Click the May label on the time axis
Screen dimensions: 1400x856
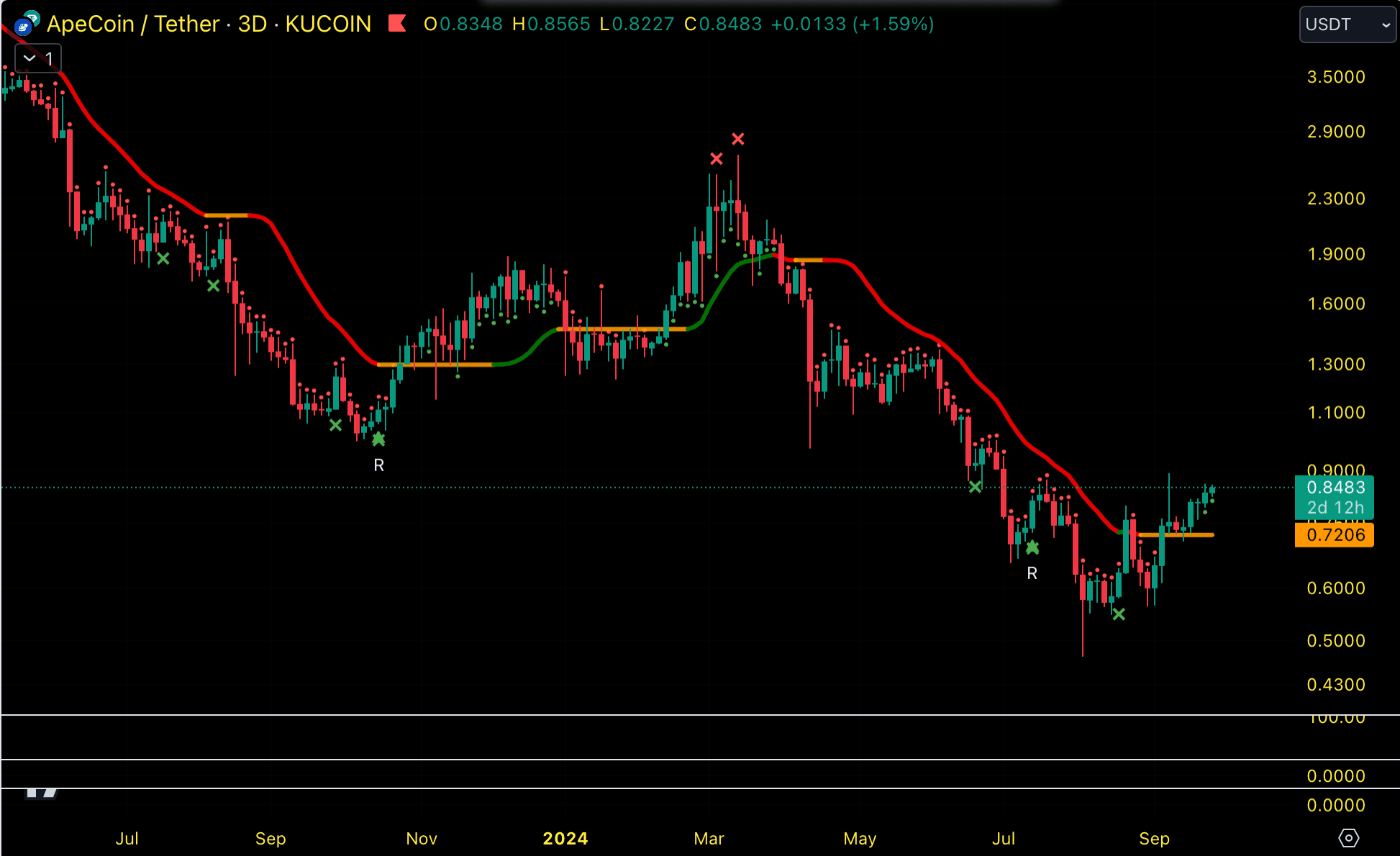pyautogui.click(x=860, y=839)
